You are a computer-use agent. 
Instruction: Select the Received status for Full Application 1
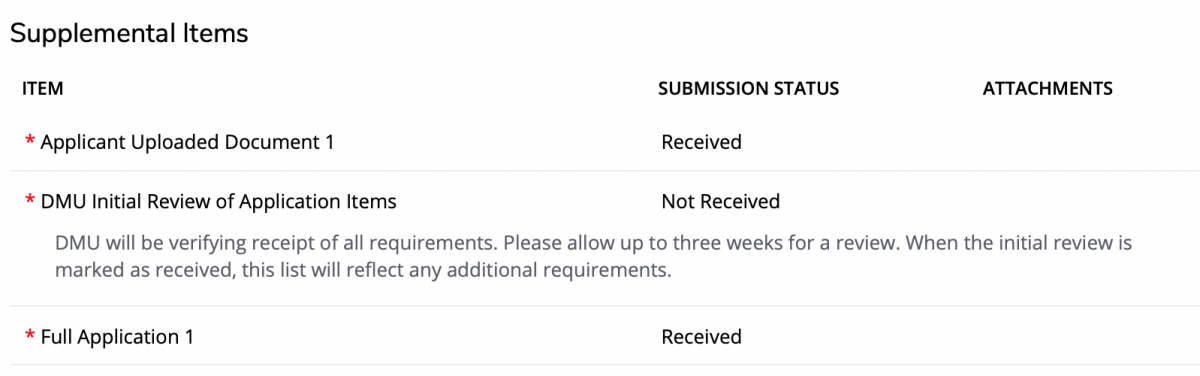point(701,336)
